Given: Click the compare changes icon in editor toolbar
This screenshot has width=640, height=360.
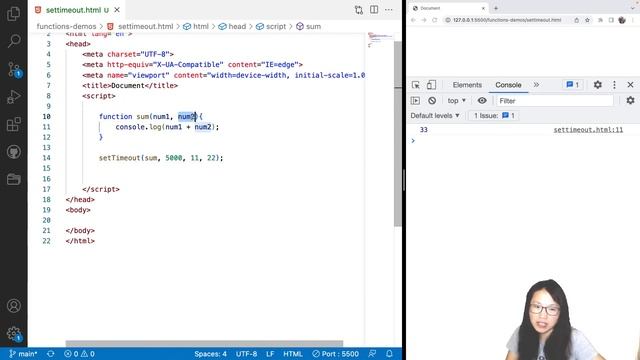Looking at the screenshot, I should pos(359,10).
